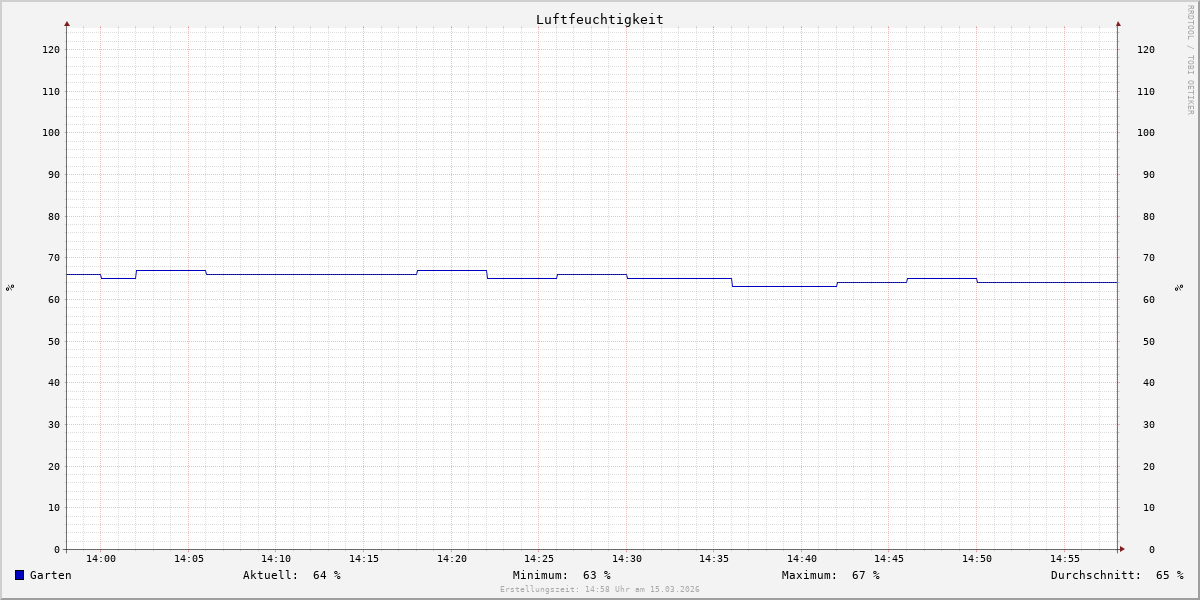Select the Minimum: 63 % value

(562, 575)
